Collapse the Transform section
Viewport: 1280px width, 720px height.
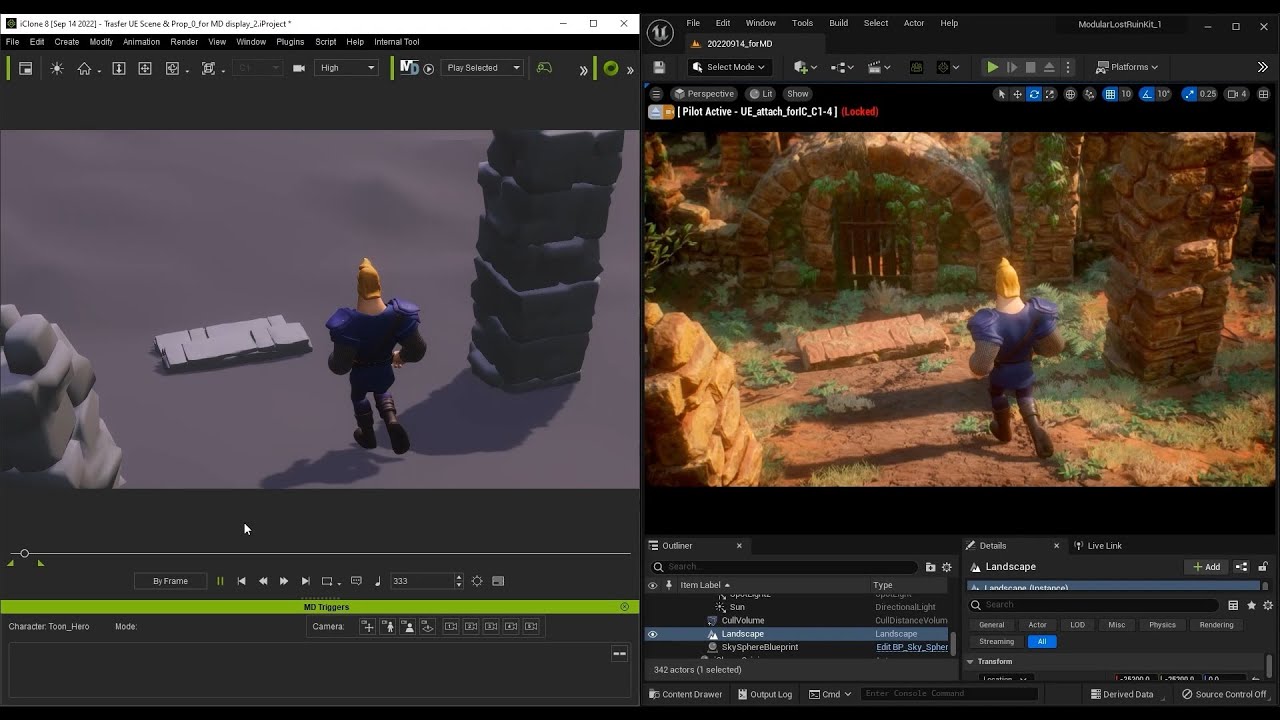(x=970, y=661)
